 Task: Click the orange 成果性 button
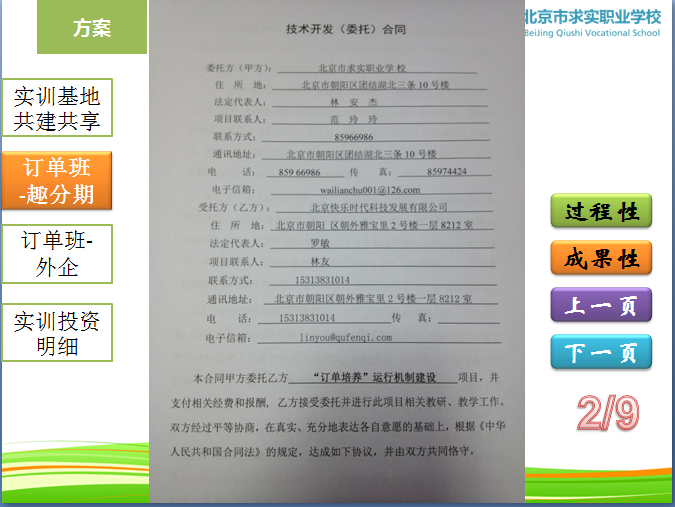click(601, 258)
